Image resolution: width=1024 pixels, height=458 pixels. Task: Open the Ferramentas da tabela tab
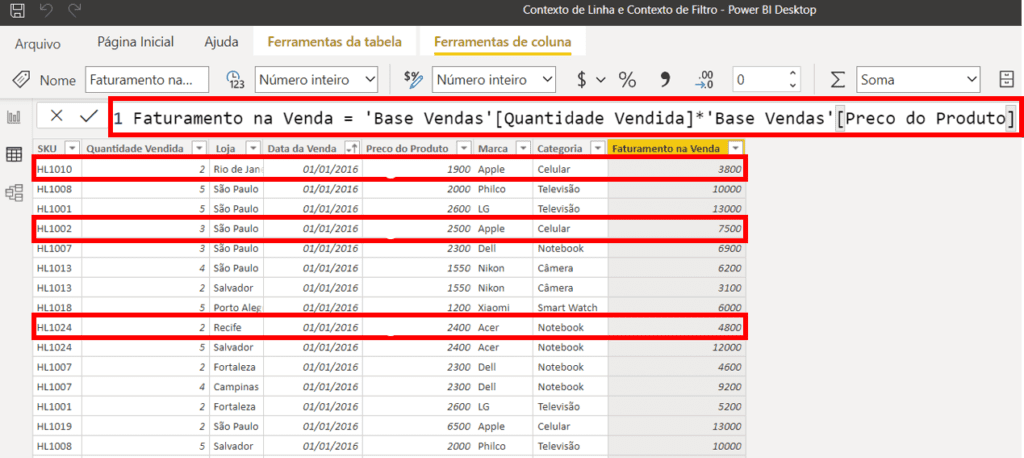(x=328, y=42)
